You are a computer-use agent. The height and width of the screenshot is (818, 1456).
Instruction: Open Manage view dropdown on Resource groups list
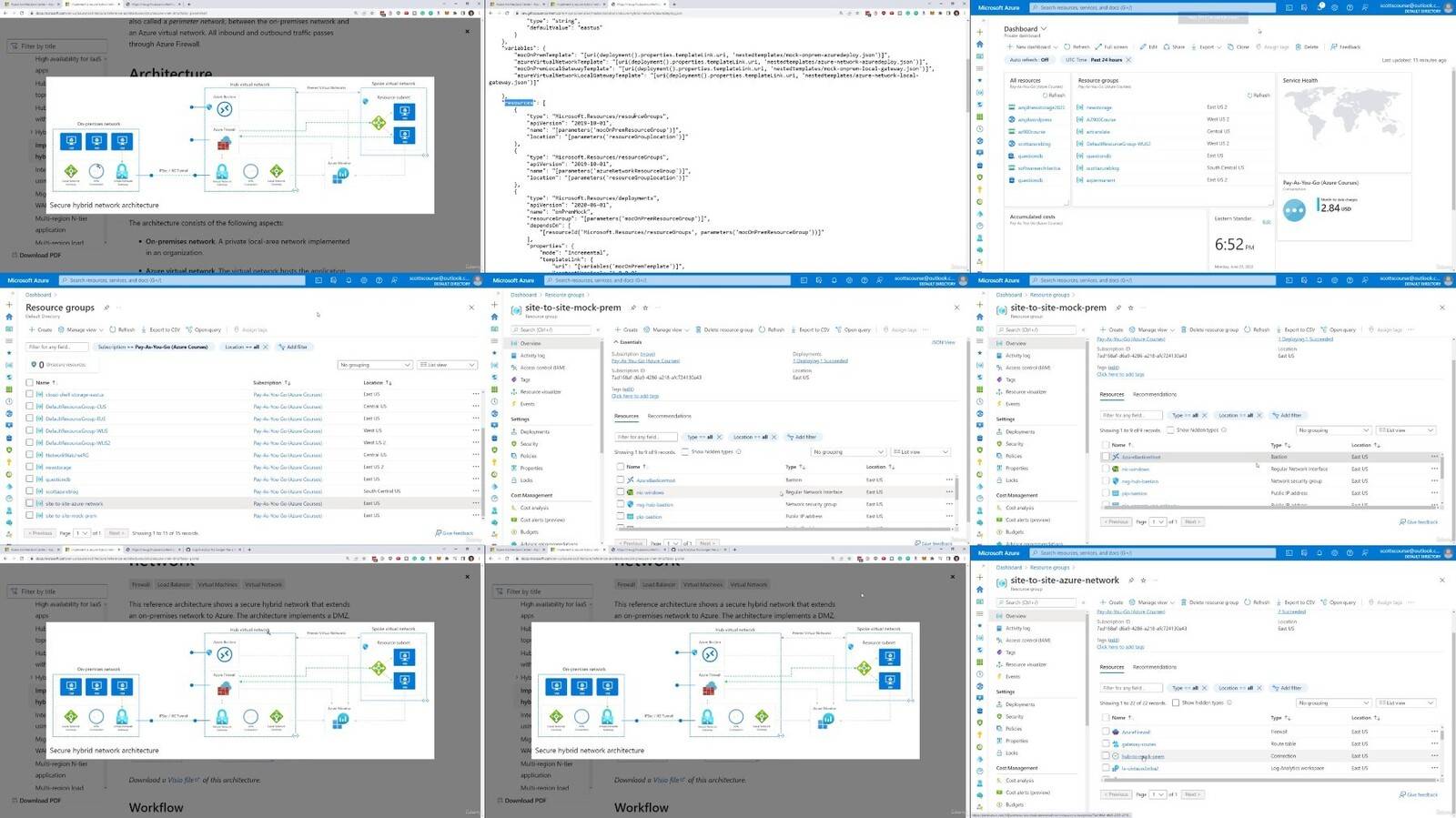[x=81, y=329]
